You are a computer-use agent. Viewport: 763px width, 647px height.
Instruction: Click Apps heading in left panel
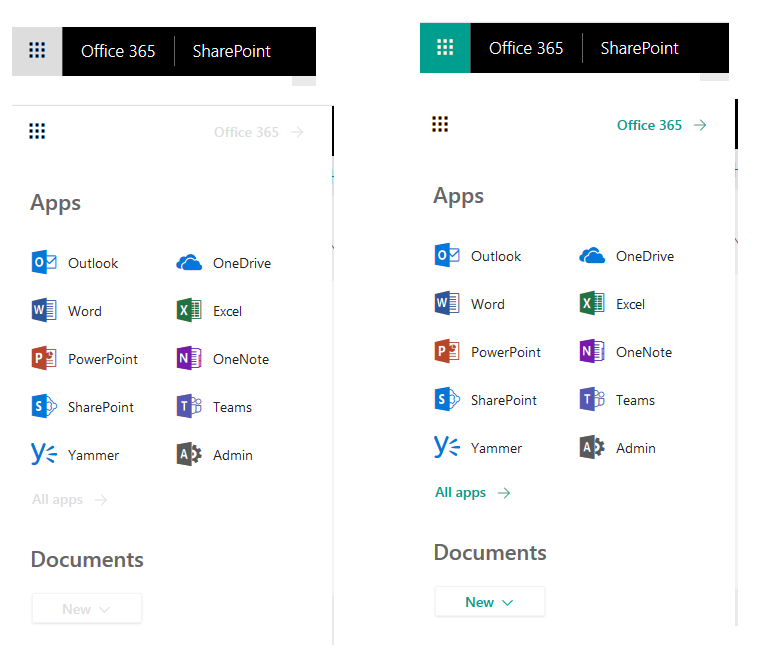pos(55,203)
